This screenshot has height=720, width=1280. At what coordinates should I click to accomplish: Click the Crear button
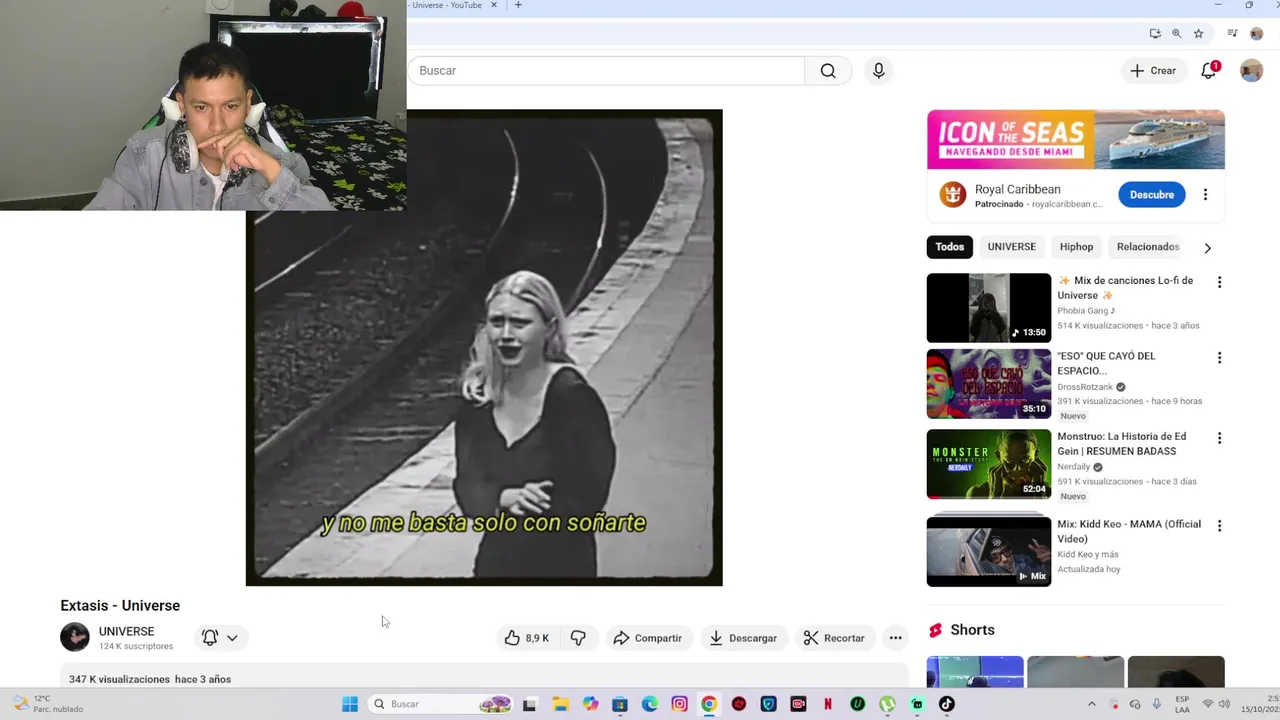click(x=1153, y=71)
